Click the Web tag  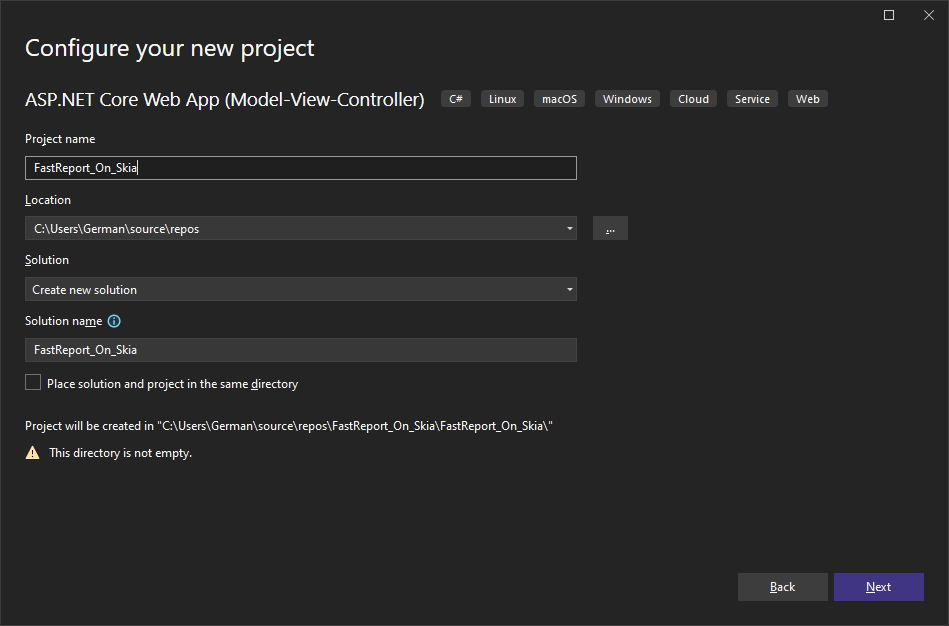808,99
